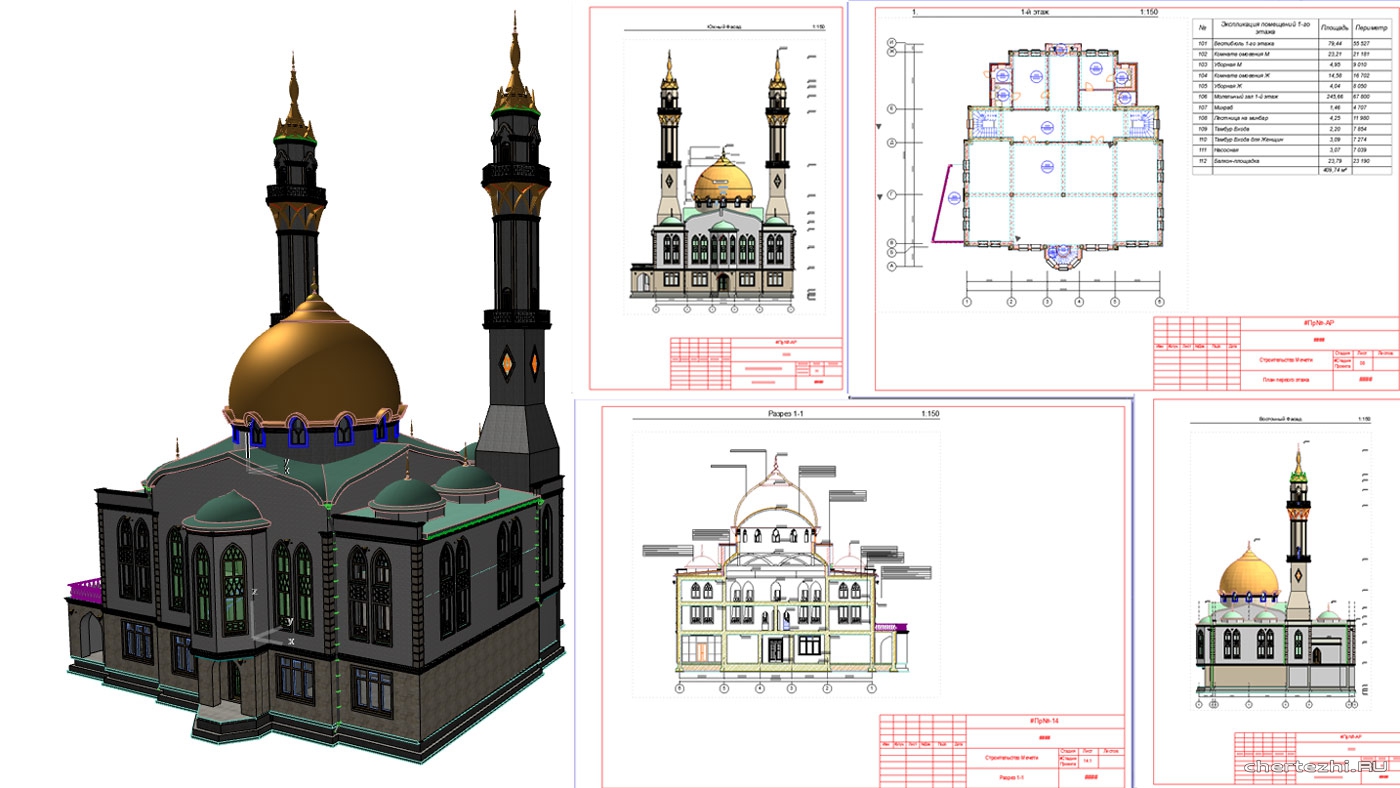The image size is (1400, 788).
Task: Click row 101 vestibule in explication table
Action: (x=1253, y=45)
